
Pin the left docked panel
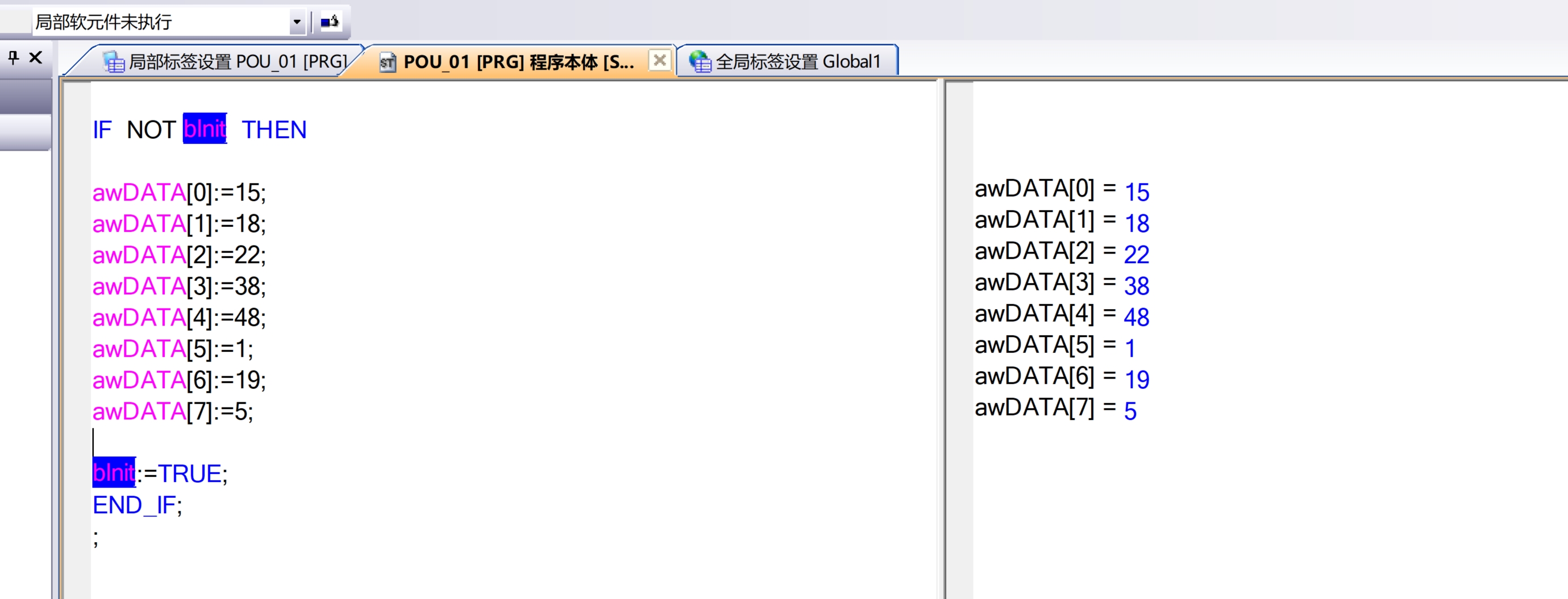(x=14, y=58)
